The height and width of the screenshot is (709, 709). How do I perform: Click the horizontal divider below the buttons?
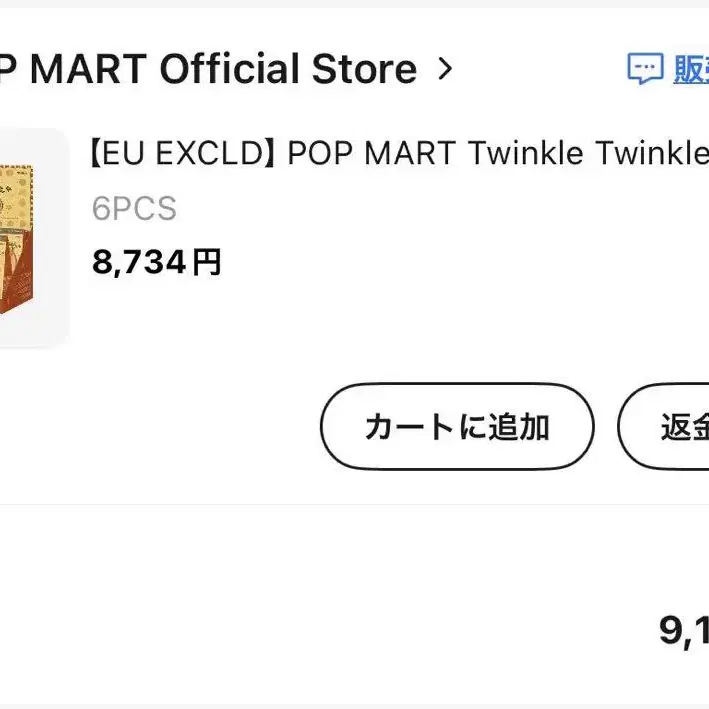[354, 504]
